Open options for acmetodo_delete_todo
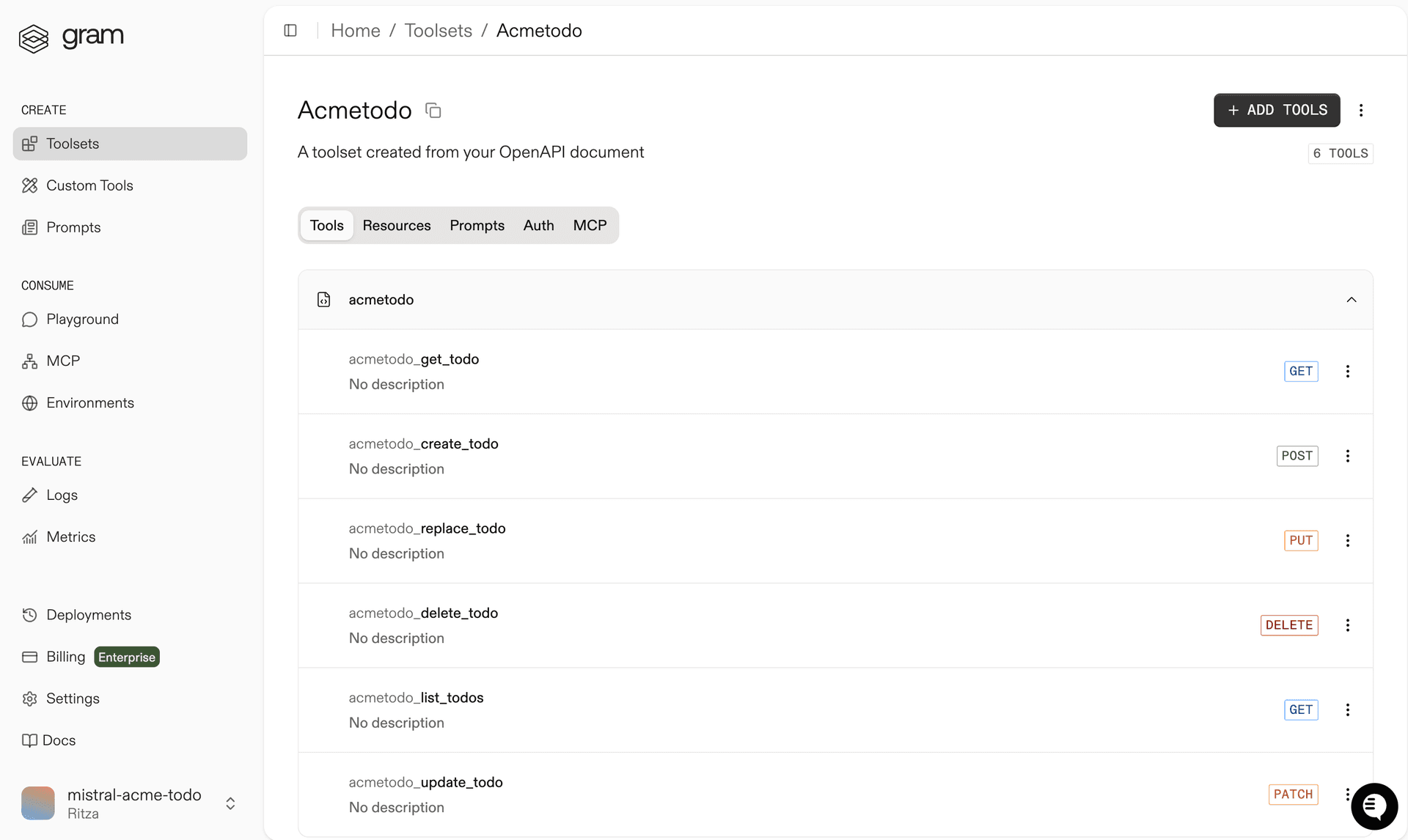The image size is (1408, 840). tap(1348, 625)
